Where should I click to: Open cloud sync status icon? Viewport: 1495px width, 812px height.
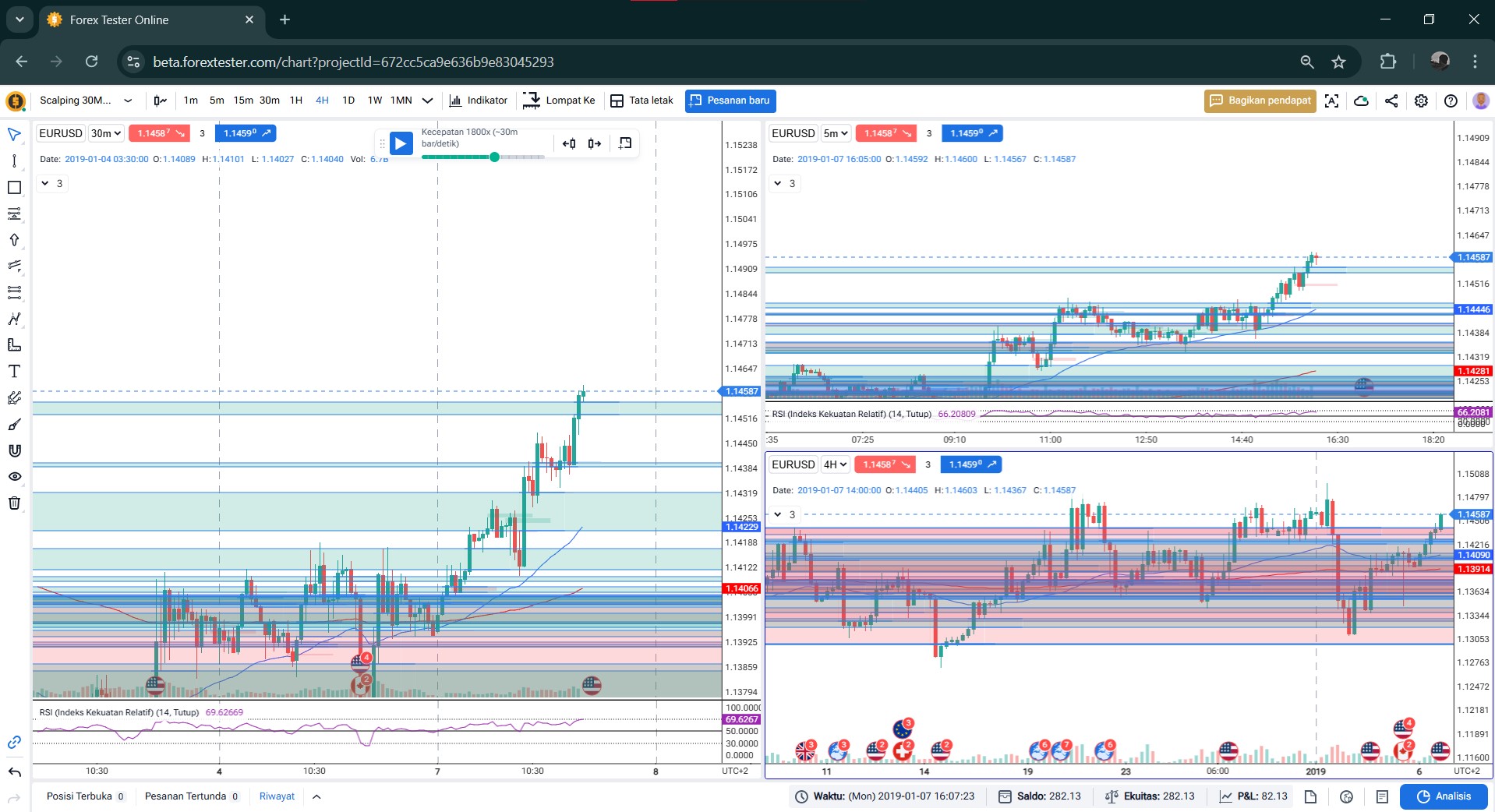point(1361,101)
